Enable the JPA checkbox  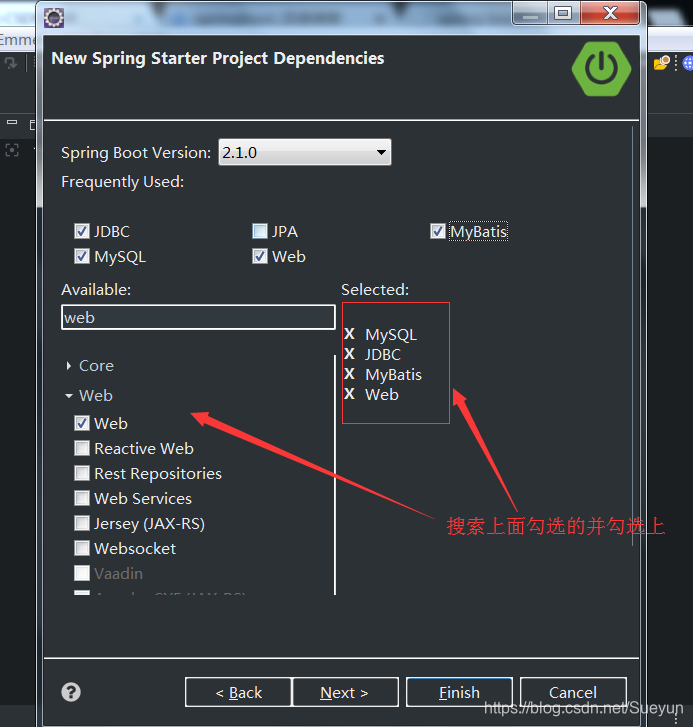(x=260, y=231)
